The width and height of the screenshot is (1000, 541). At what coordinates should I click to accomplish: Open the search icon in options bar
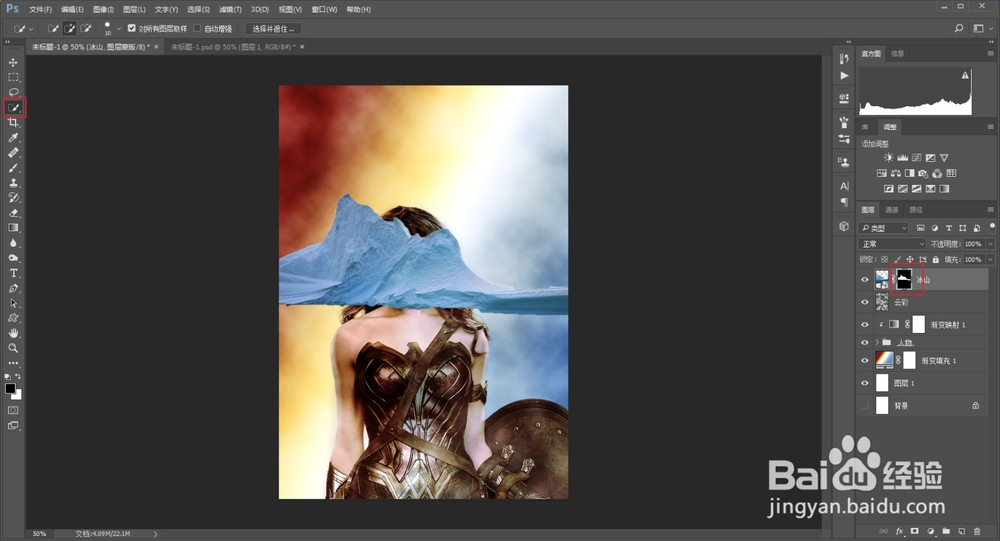[959, 28]
